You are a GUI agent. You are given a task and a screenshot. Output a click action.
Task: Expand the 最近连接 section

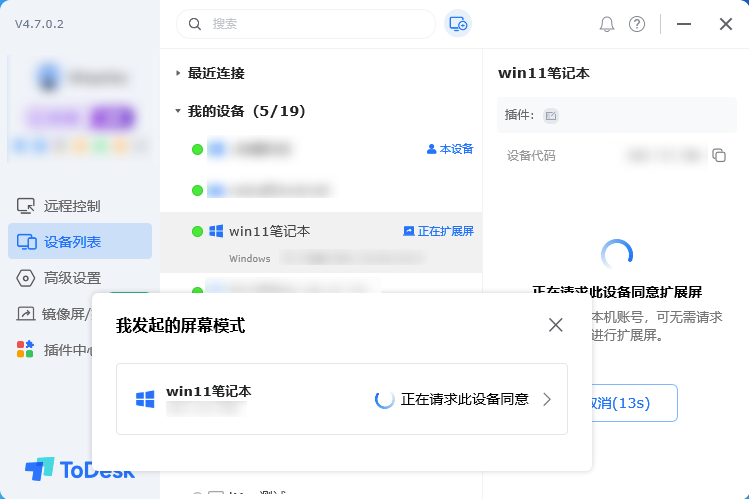point(178,73)
